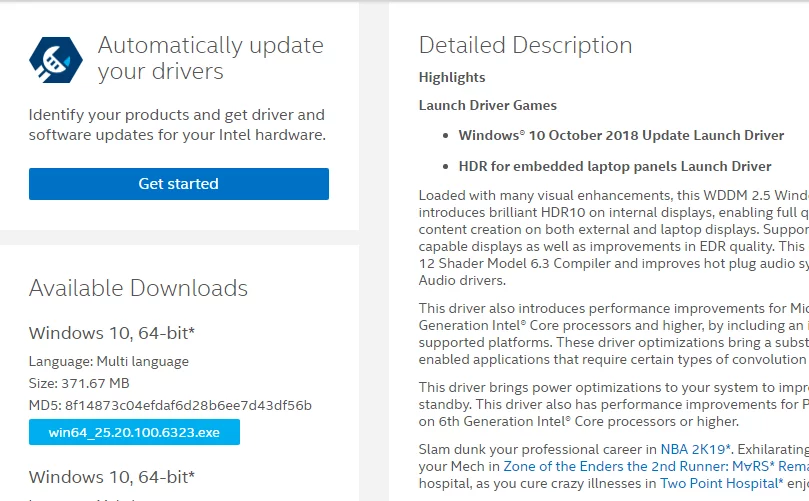Open the NBA 2K19 link

click(x=695, y=449)
